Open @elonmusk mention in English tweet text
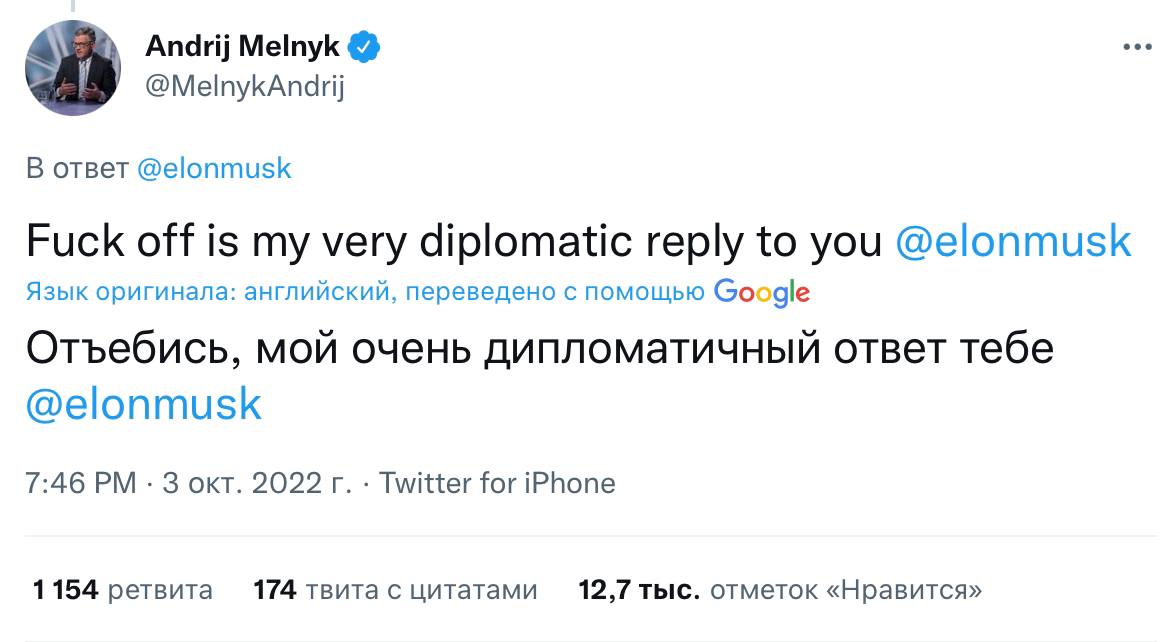The height and width of the screenshot is (642, 1161). (x=1013, y=242)
